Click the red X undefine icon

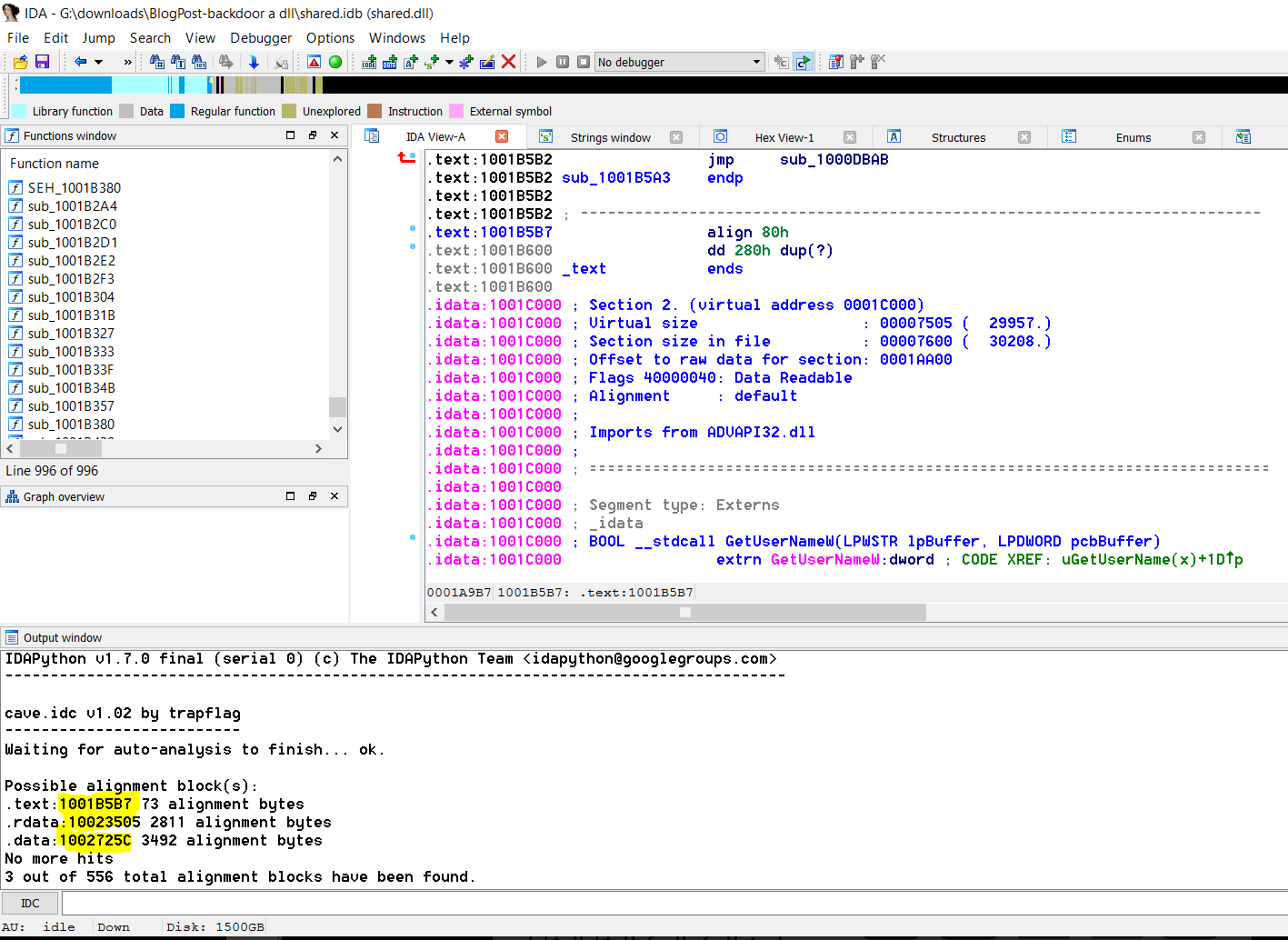(509, 62)
